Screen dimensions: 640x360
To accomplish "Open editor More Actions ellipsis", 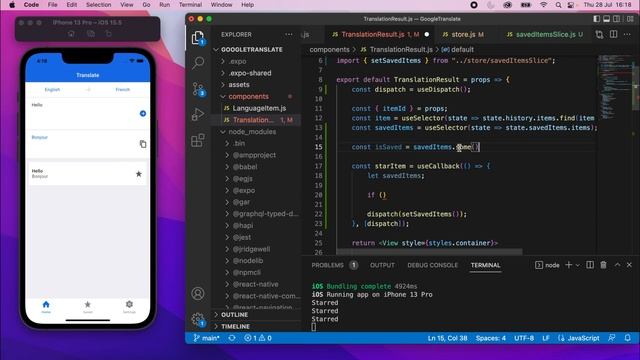I will tap(627, 35).
